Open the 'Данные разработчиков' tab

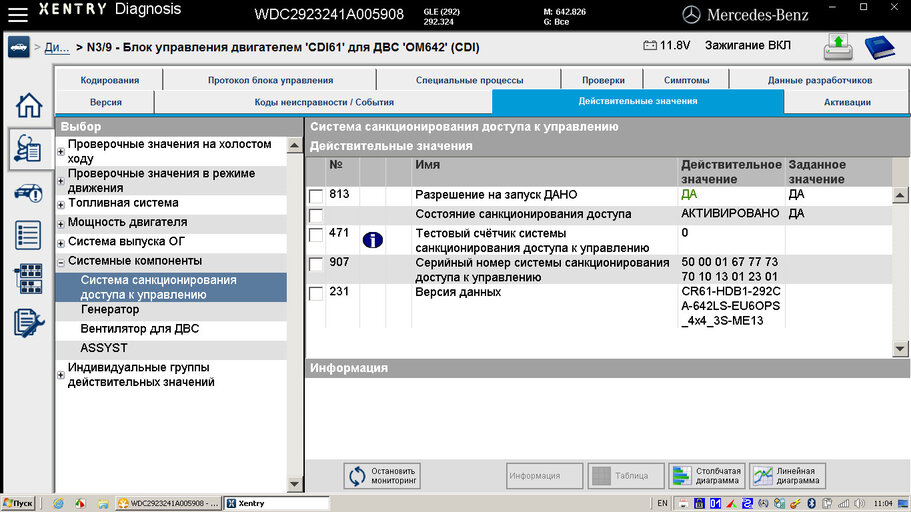pyautogui.click(x=819, y=80)
